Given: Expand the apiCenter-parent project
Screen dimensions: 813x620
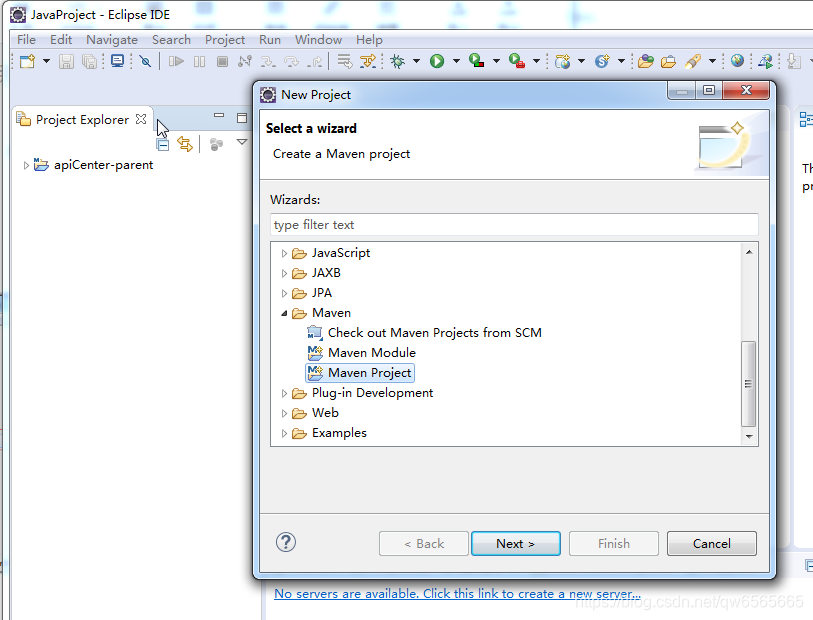Looking at the screenshot, I should pos(26,165).
